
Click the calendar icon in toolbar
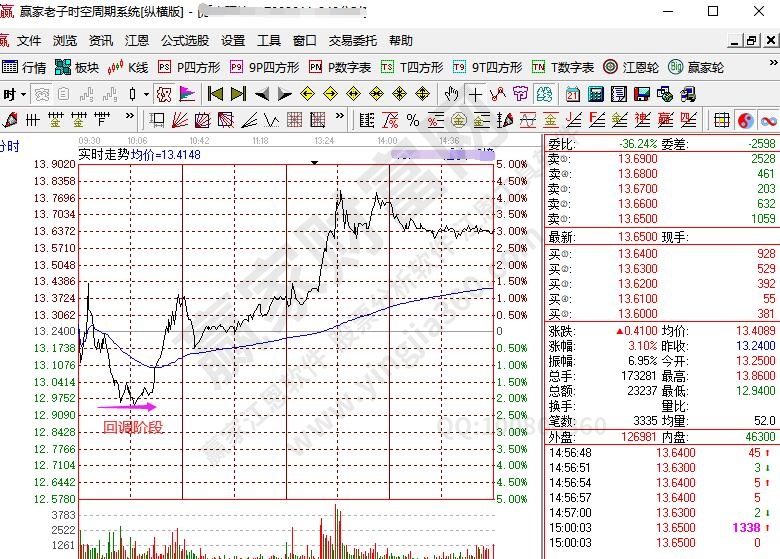[x=572, y=94]
